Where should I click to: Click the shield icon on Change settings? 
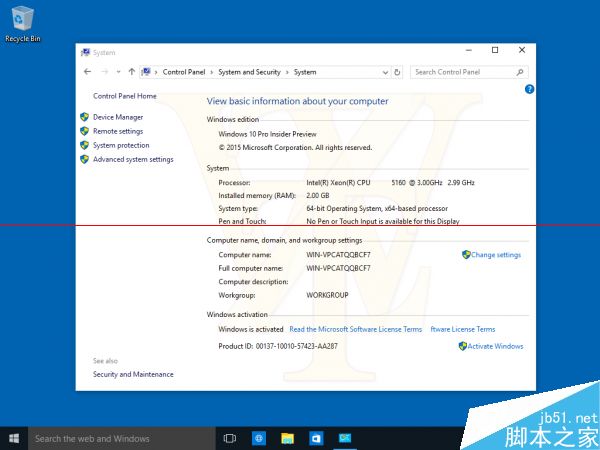coord(466,254)
